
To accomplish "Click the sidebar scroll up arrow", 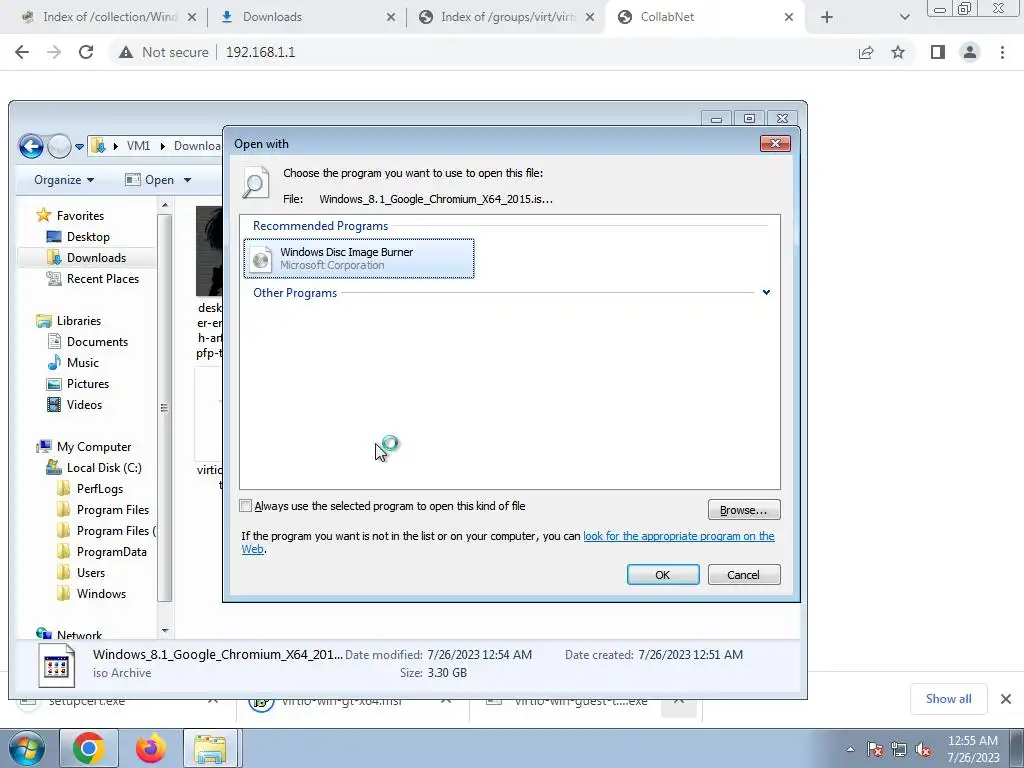I will (165, 205).
